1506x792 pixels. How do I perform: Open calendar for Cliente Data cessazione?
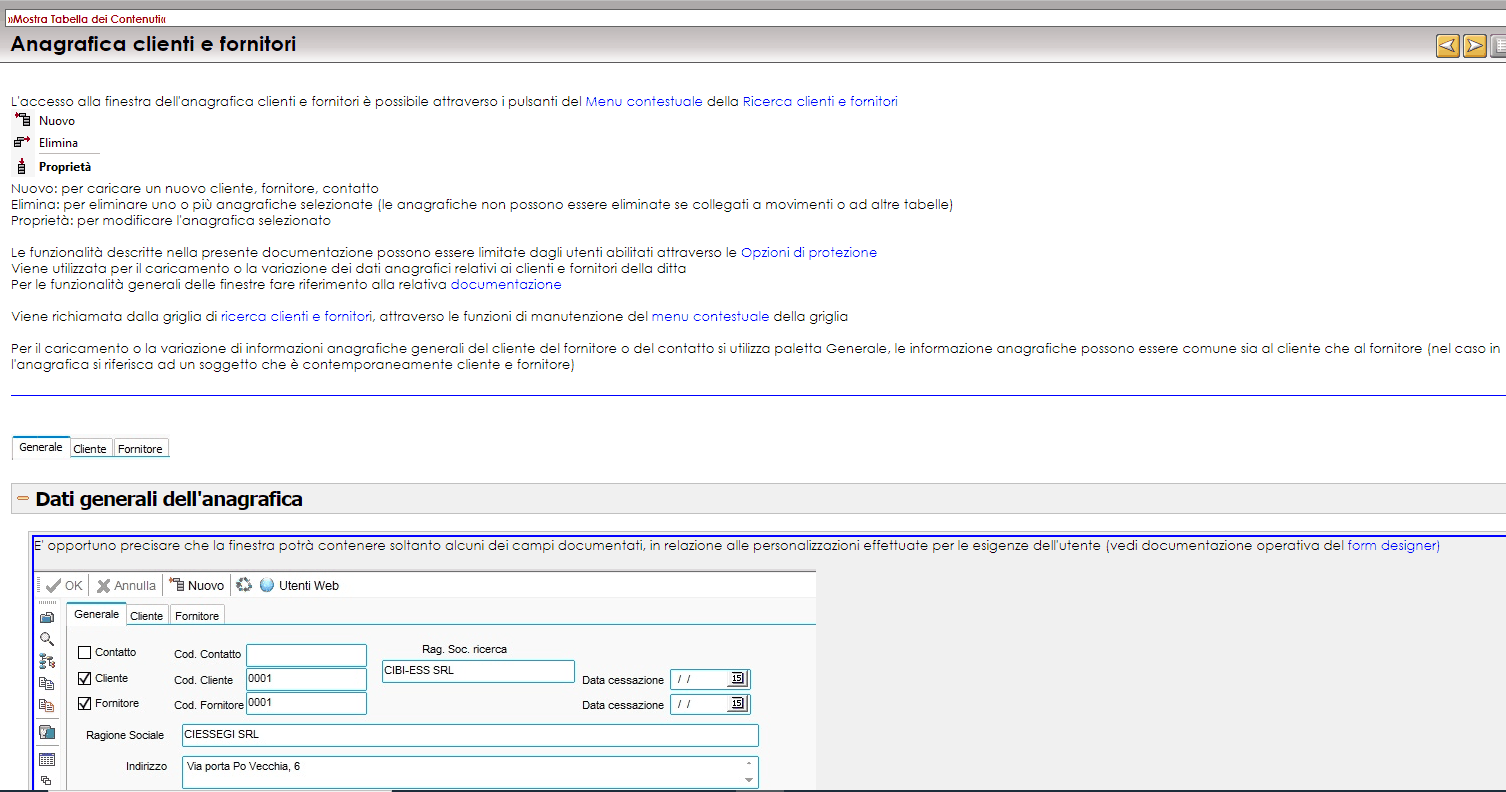738,679
